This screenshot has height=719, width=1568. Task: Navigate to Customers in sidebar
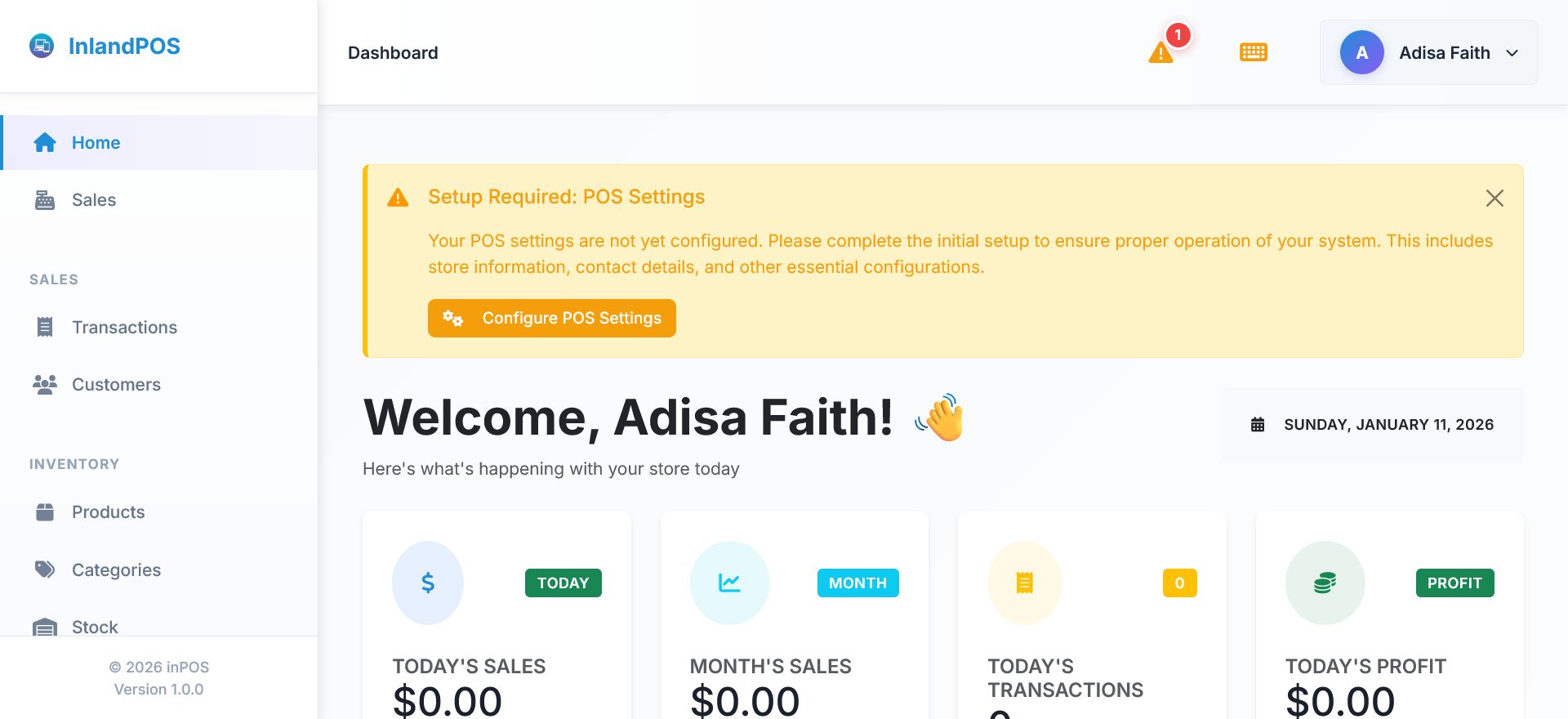pyautogui.click(x=116, y=385)
